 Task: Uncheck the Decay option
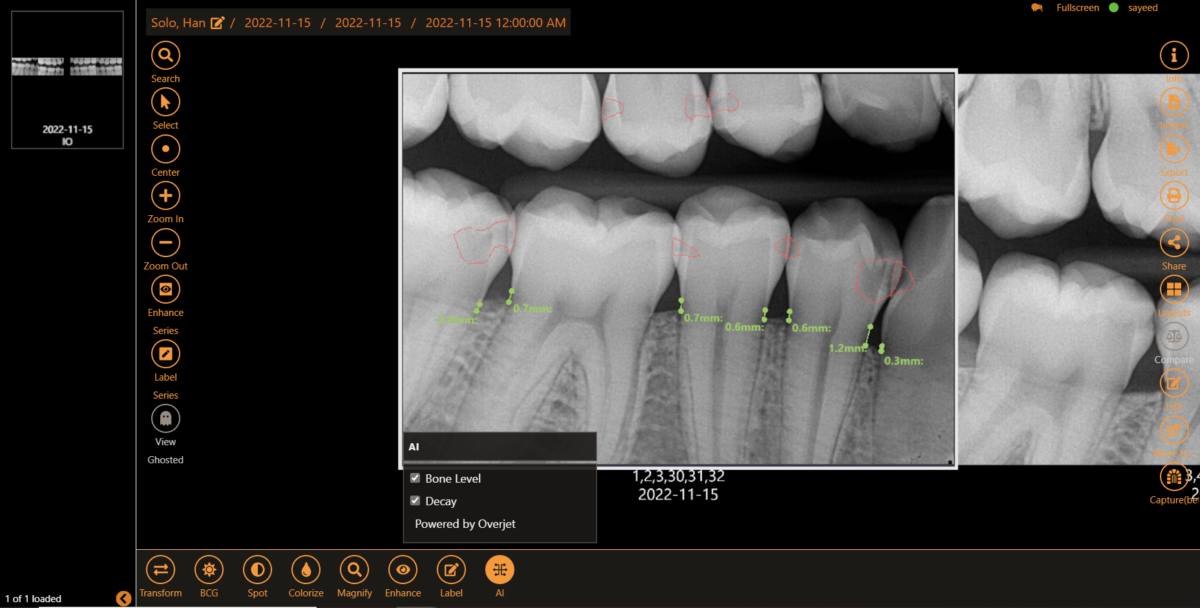(415, 500)
